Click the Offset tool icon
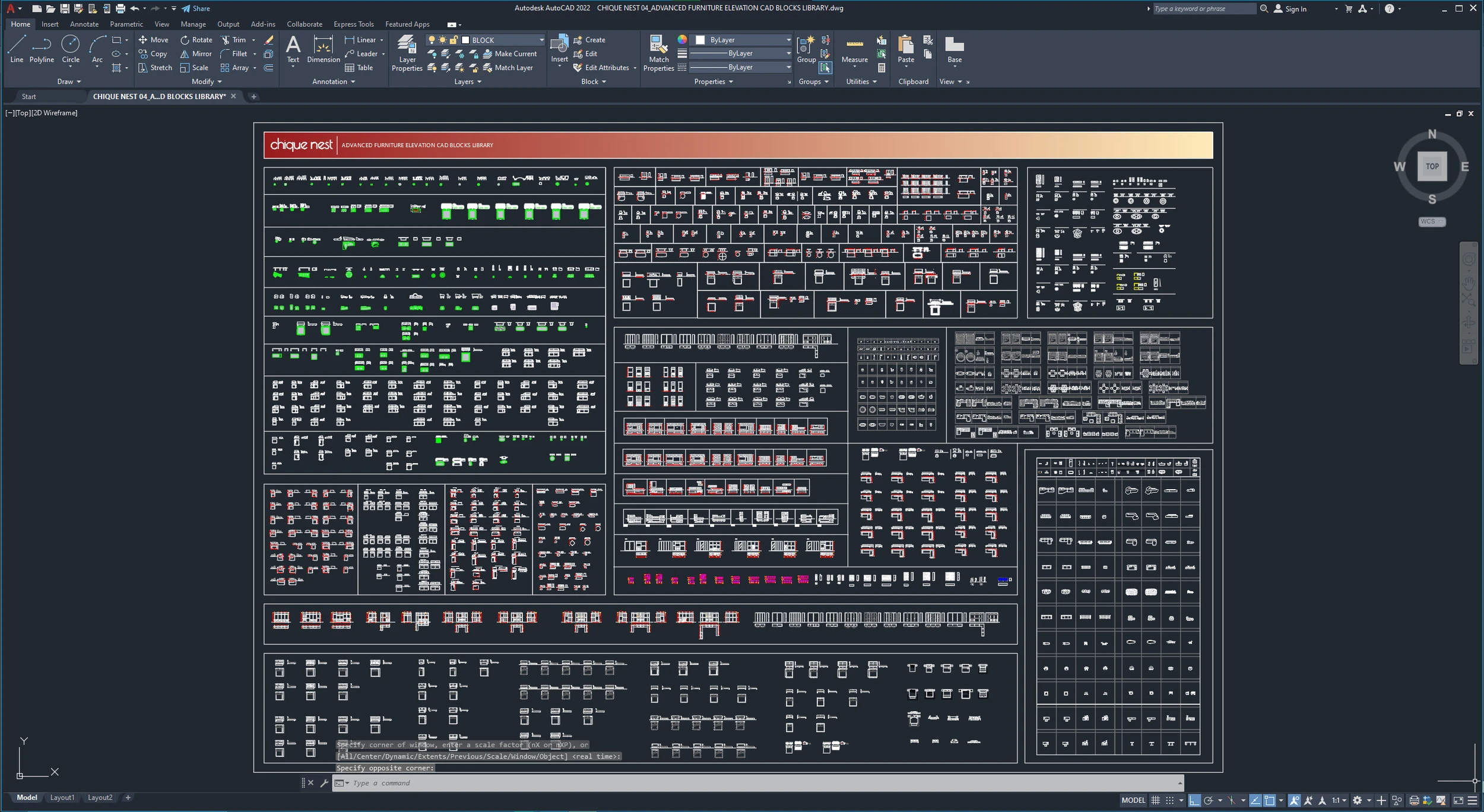The height and width of the screenshot is (812, 1484). pyautogui.click(x=269, y=68)
